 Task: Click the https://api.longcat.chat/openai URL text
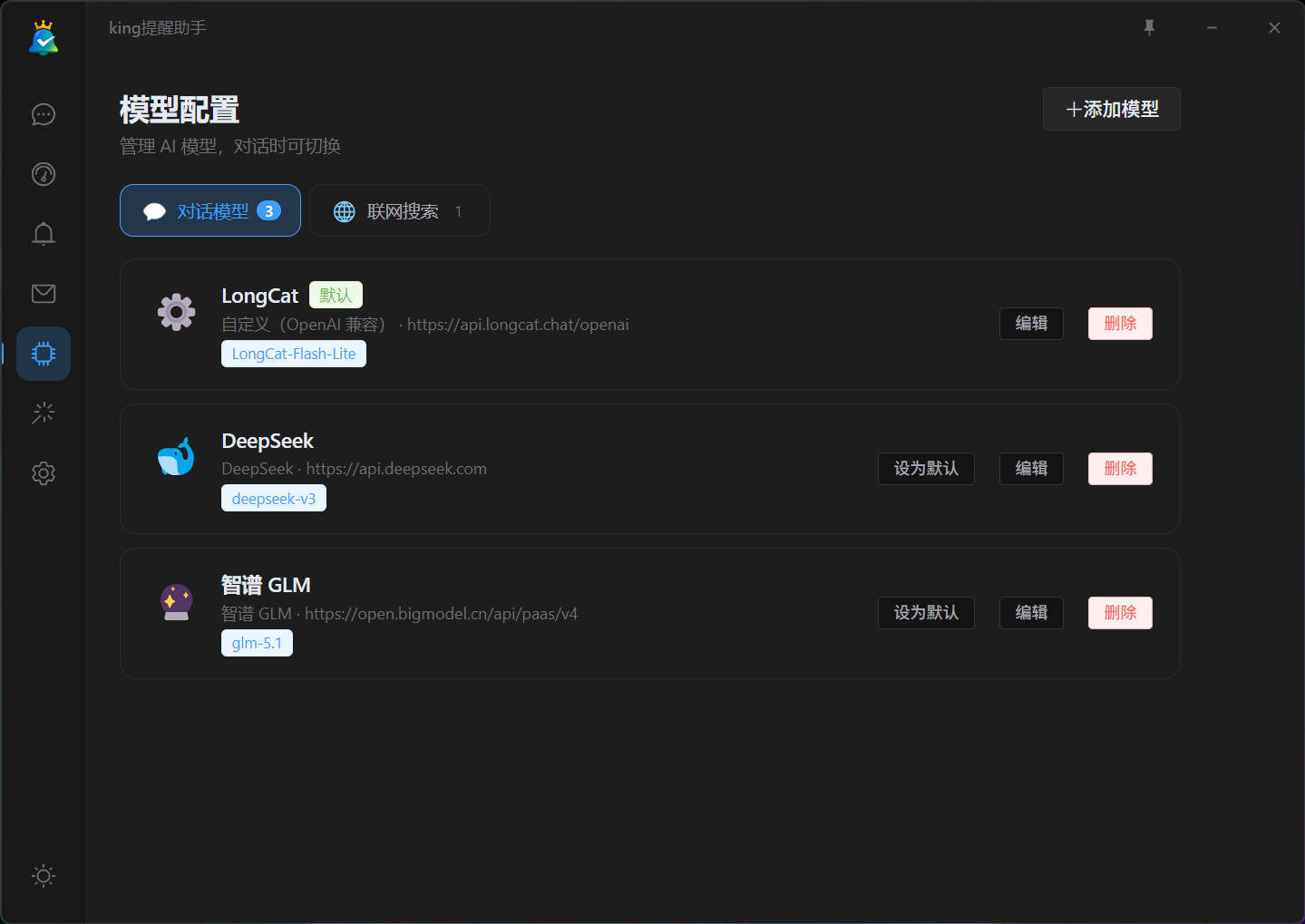(518, 325)
